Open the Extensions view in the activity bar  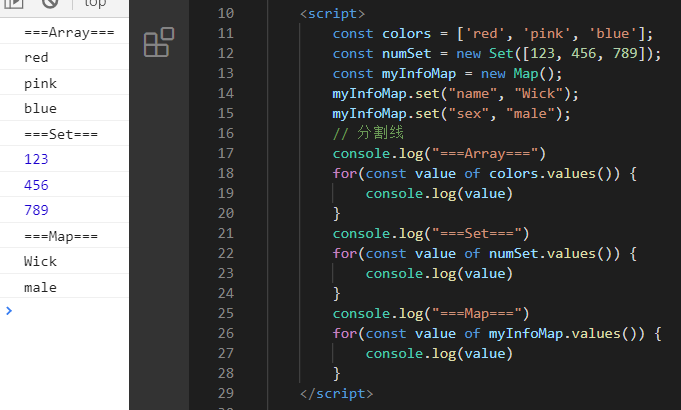pos(159,42)
